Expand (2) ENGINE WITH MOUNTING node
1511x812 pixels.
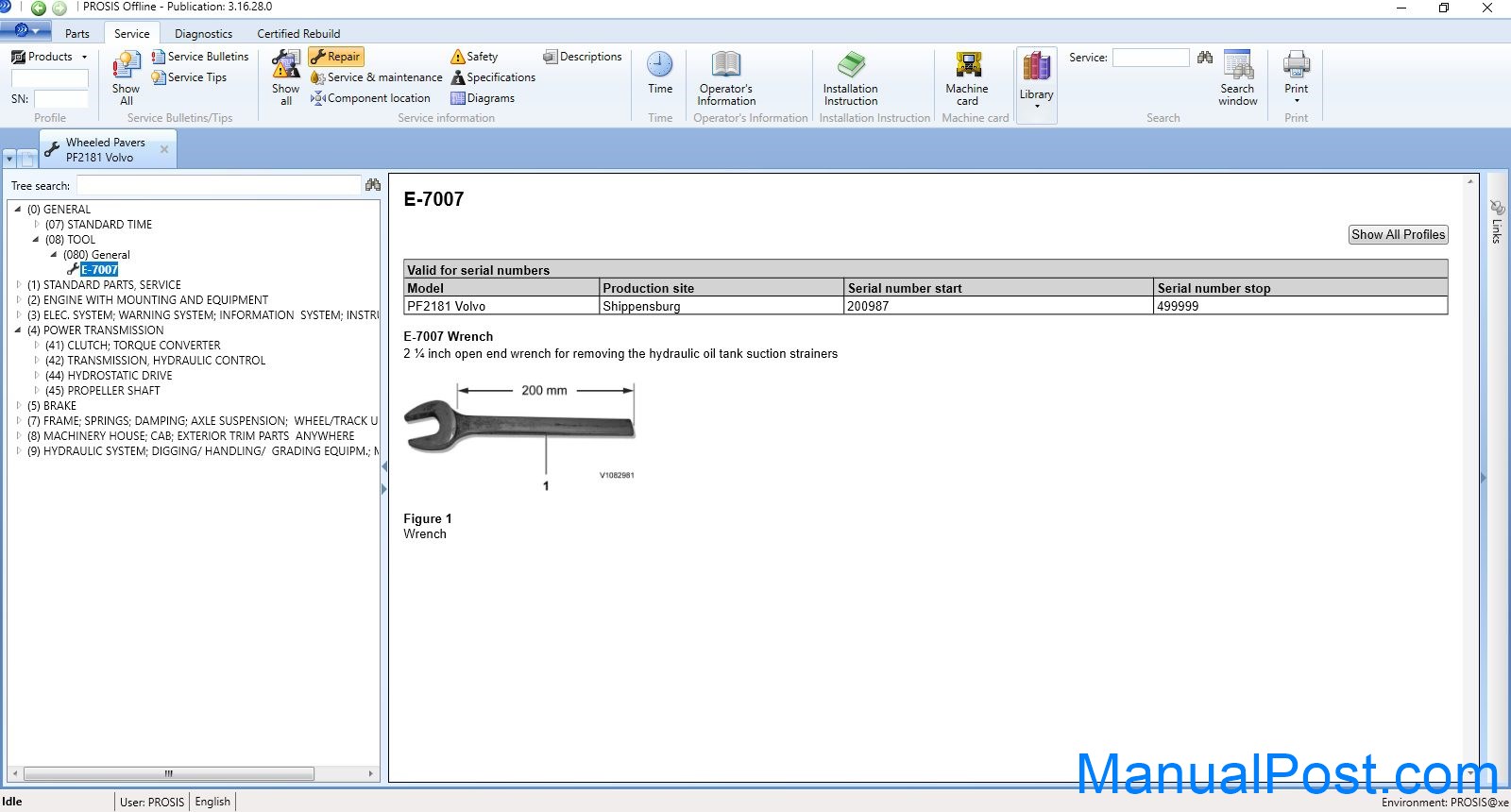coord(18,300)
